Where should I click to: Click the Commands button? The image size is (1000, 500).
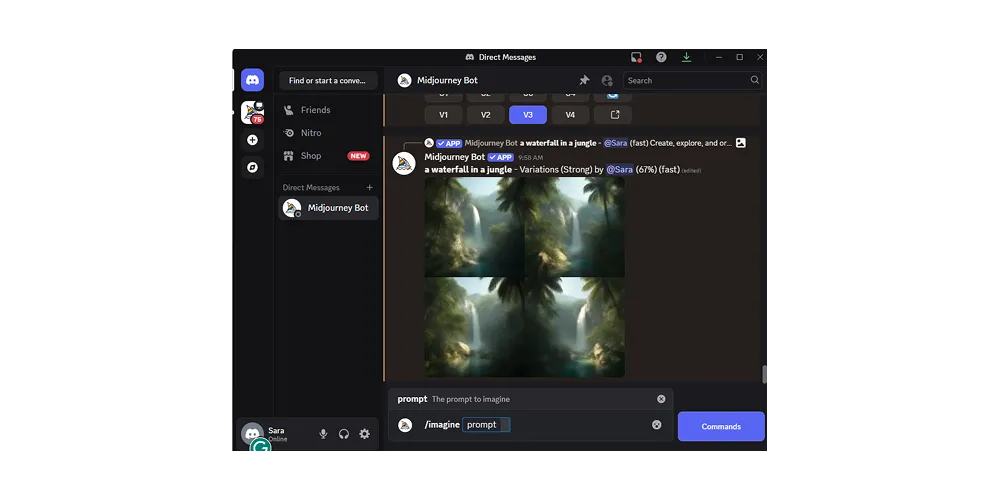(721, 426)
